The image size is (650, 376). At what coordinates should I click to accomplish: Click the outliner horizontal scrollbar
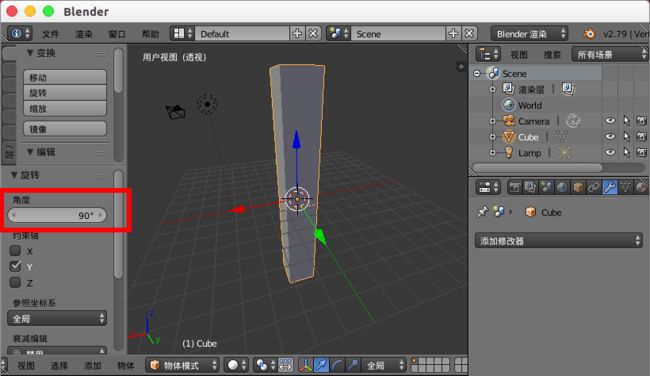click(x=537, y=167)
